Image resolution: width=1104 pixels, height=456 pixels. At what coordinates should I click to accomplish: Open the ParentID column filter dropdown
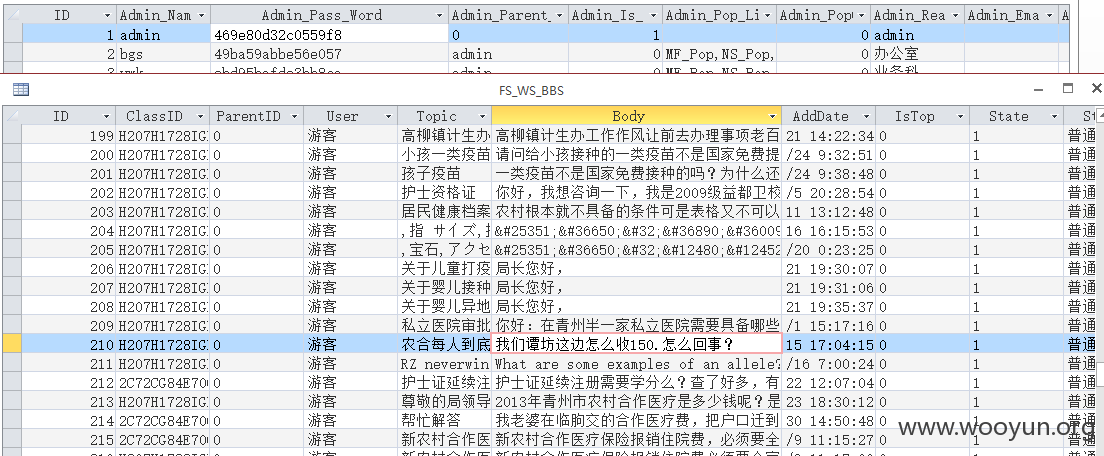[294, 117]
